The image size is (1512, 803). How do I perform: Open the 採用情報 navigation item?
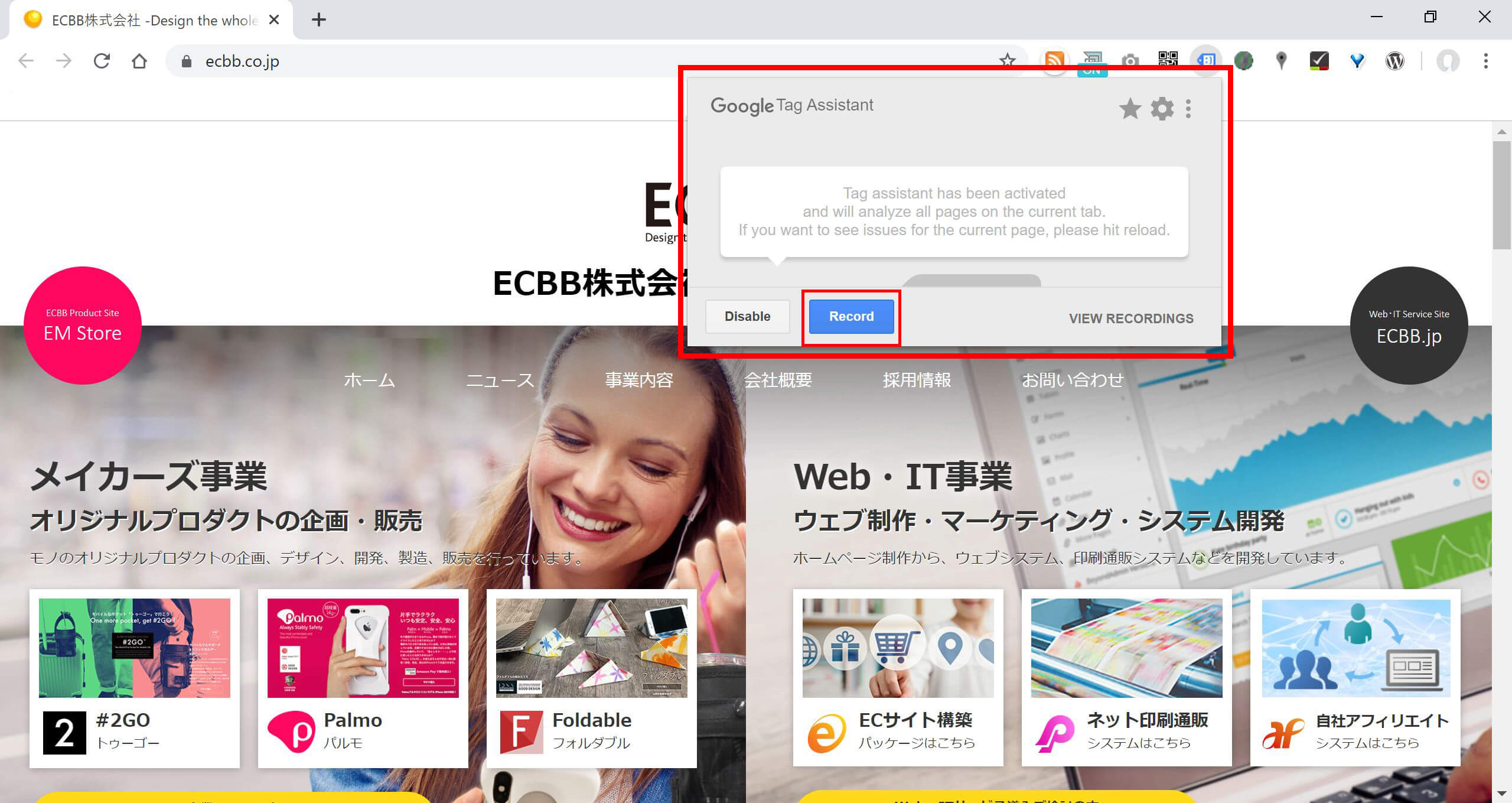[x=917, y=380]
